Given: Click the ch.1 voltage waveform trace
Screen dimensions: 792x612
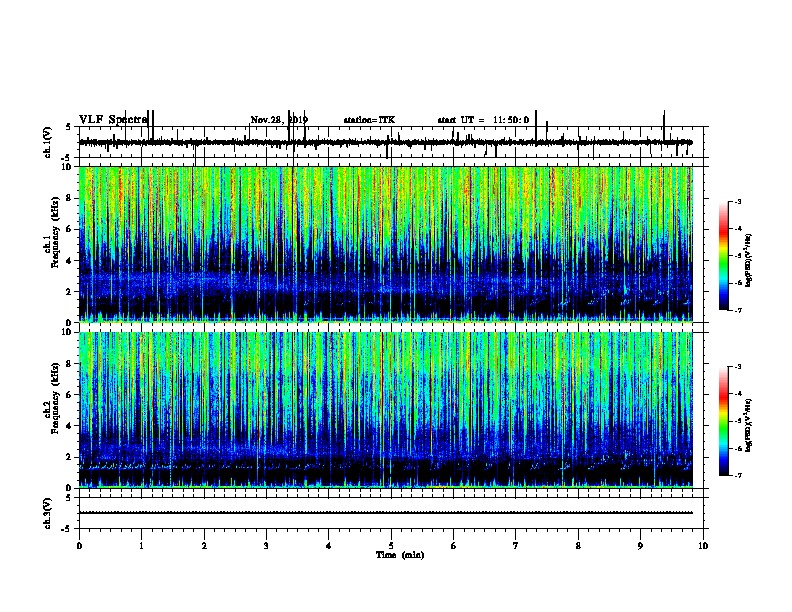Looking at the screenshot, I should (386, 142).
